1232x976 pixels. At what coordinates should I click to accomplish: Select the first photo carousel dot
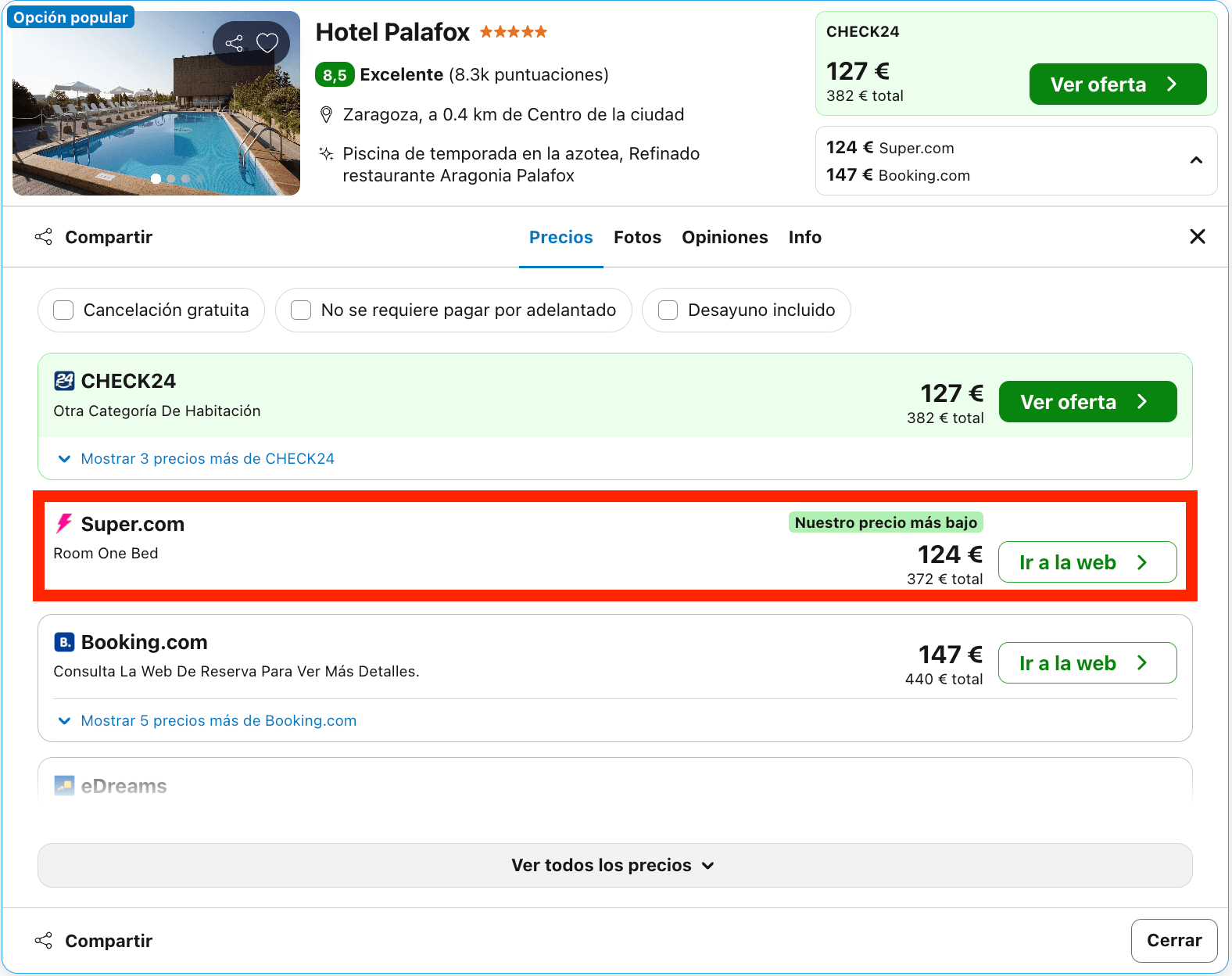[156, 179]
